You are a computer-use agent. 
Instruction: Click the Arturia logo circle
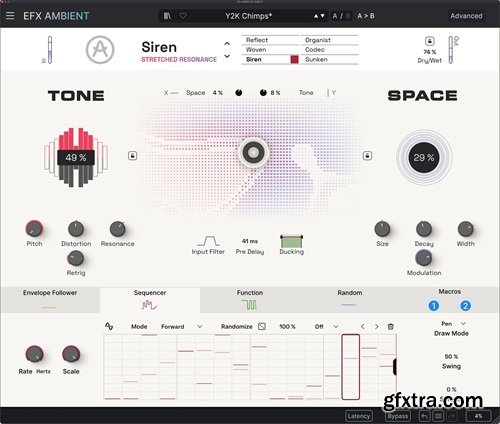100,50
